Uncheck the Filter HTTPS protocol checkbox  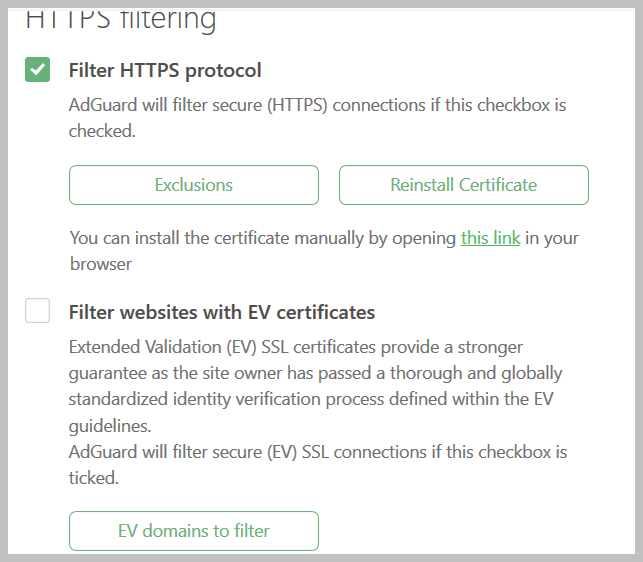pyautogui.click(x=38, y=70)
